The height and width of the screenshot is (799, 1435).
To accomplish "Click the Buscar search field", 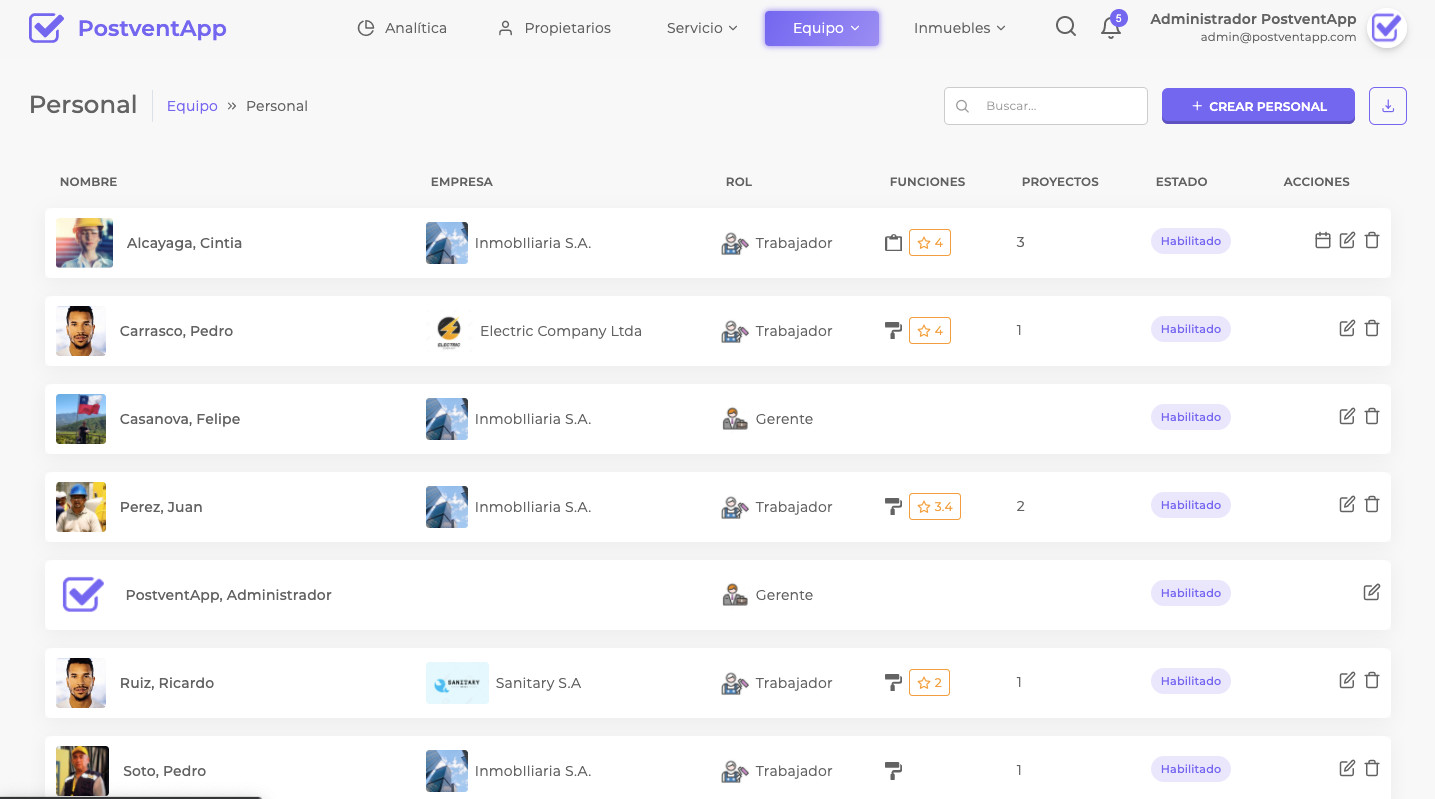I will 1058,106.
